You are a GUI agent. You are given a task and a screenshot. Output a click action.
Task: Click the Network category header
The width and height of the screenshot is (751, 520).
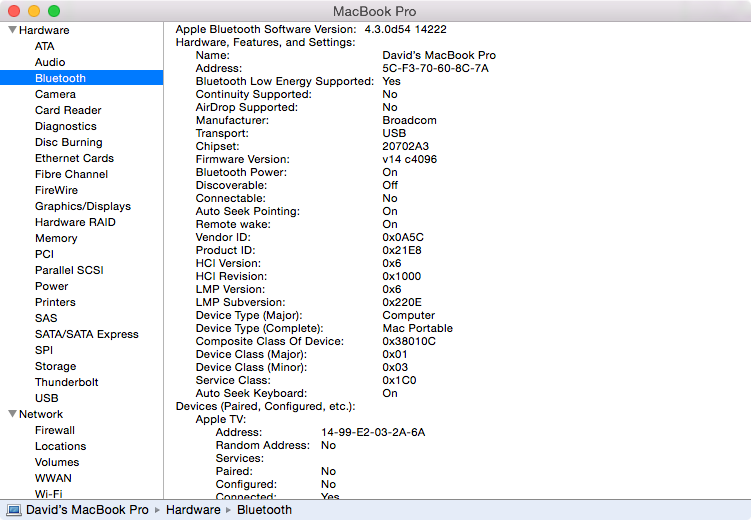(x=41, y=414)
